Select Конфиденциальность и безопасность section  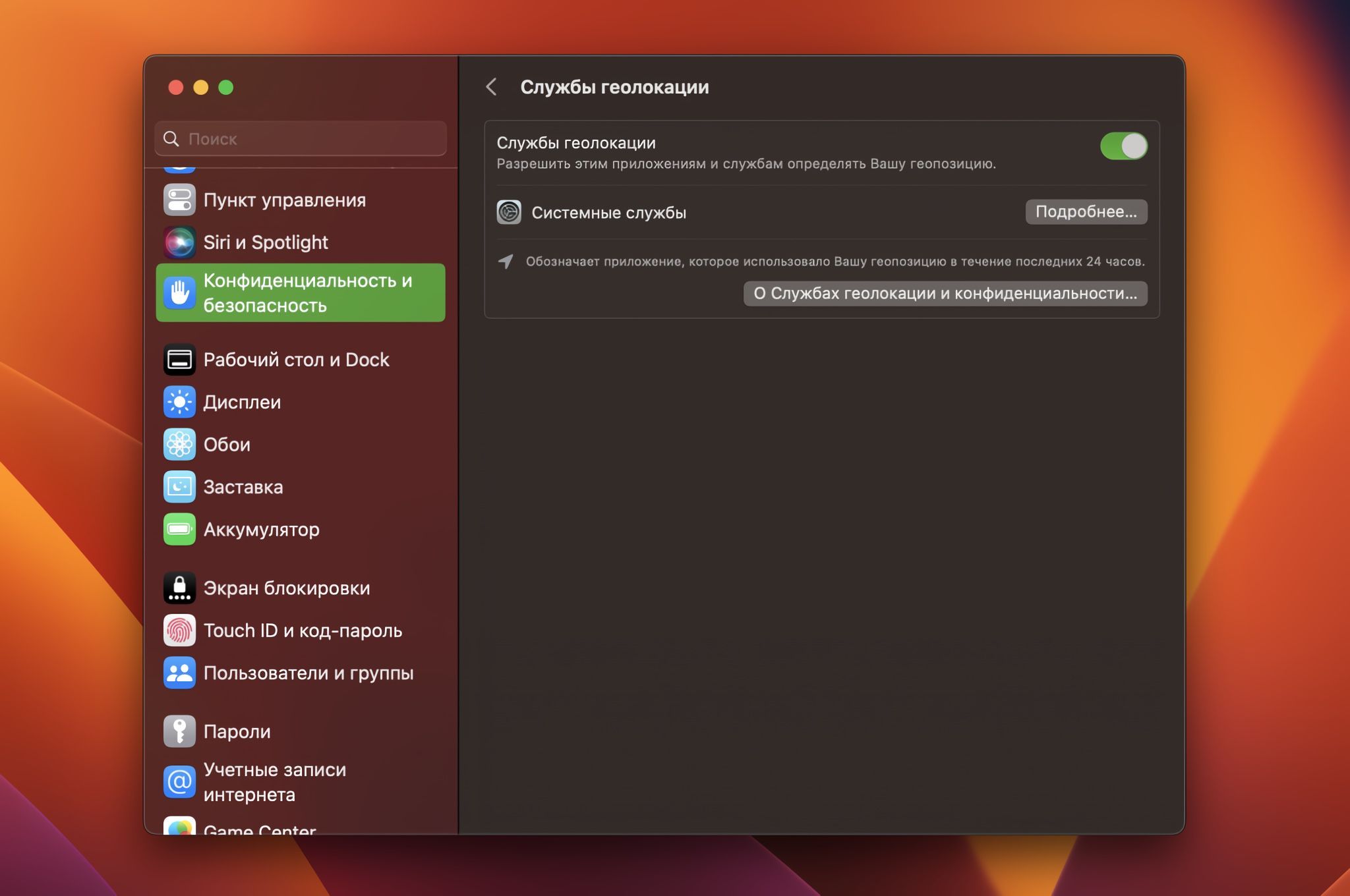(x=301, y=293)
